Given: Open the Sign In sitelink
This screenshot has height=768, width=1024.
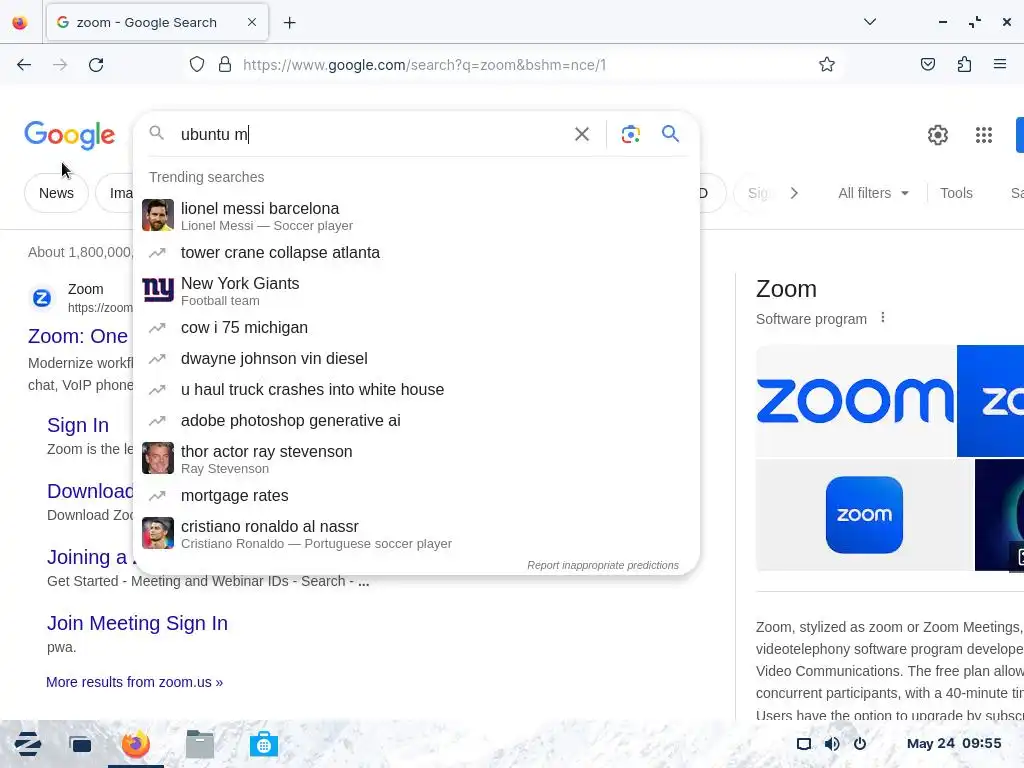Looking at the screenshot, I should (x=78, y=425).
